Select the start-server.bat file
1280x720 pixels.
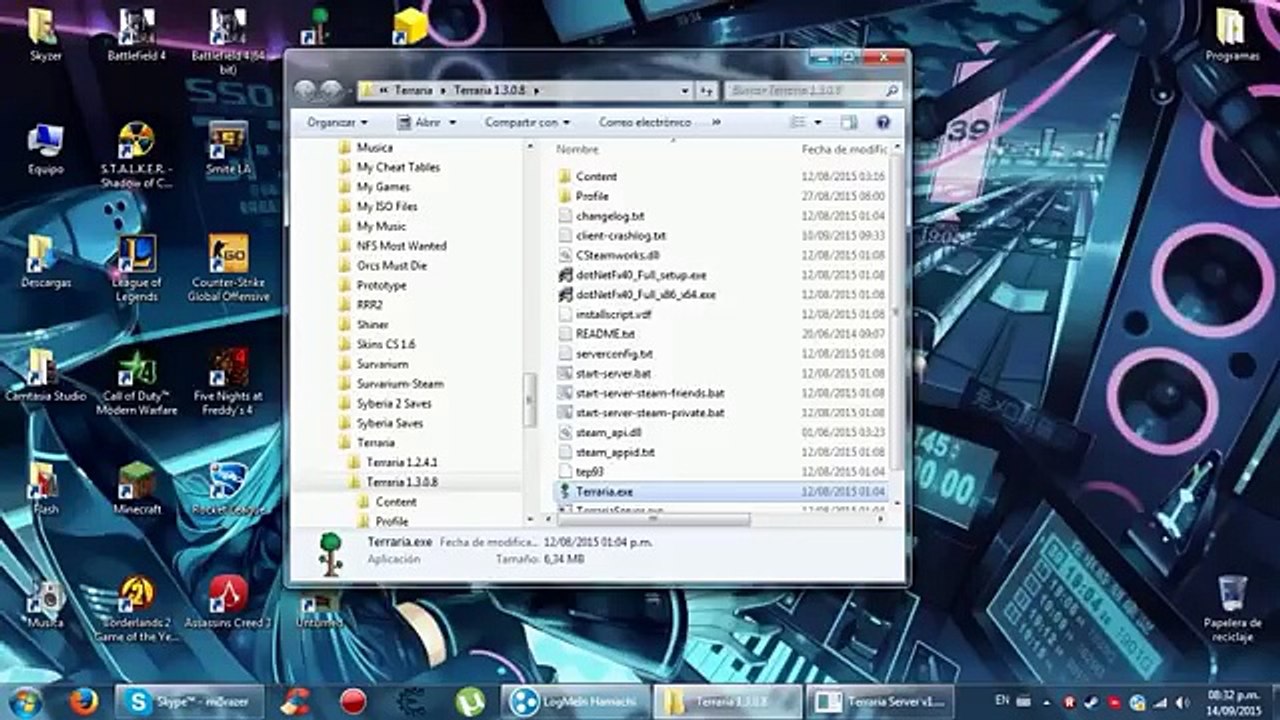[x=613, y=373]
